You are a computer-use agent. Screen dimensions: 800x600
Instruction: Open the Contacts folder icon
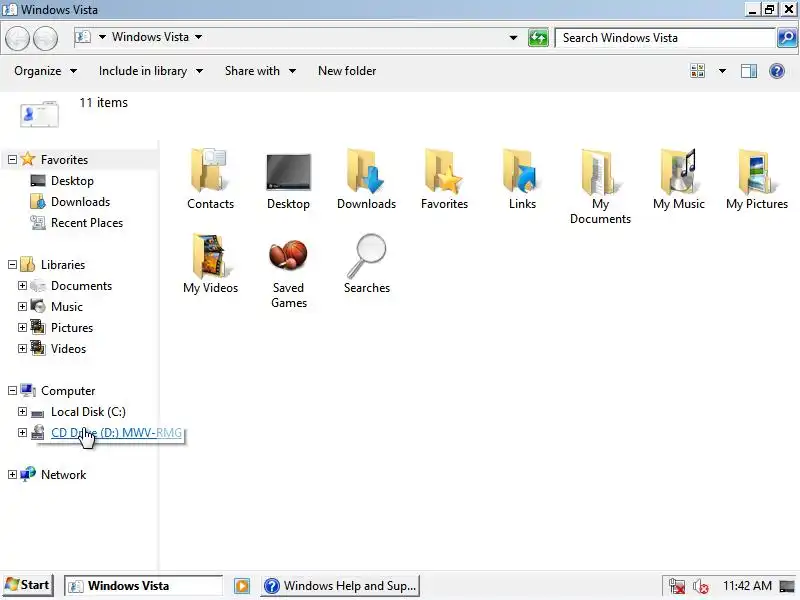point(210,170)
